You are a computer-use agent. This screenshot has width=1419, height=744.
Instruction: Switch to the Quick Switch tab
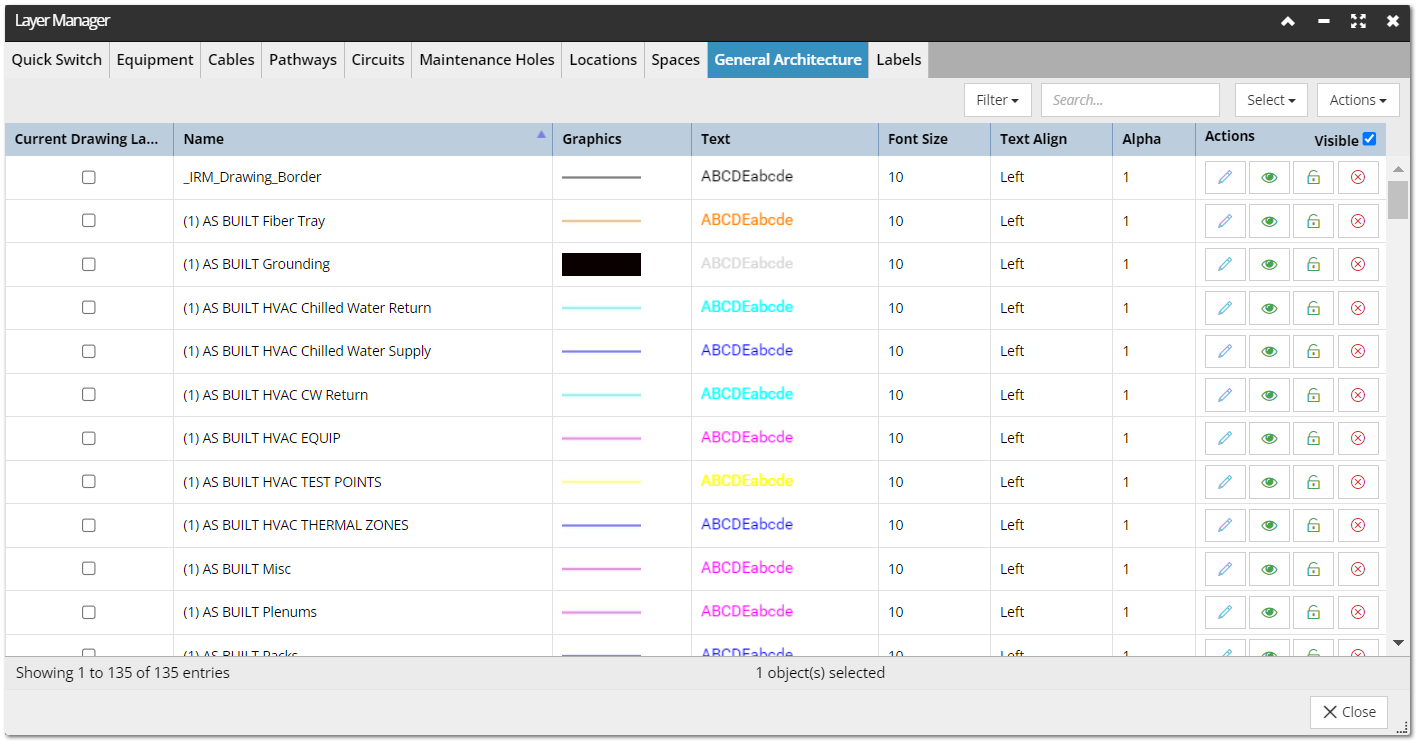57,60
